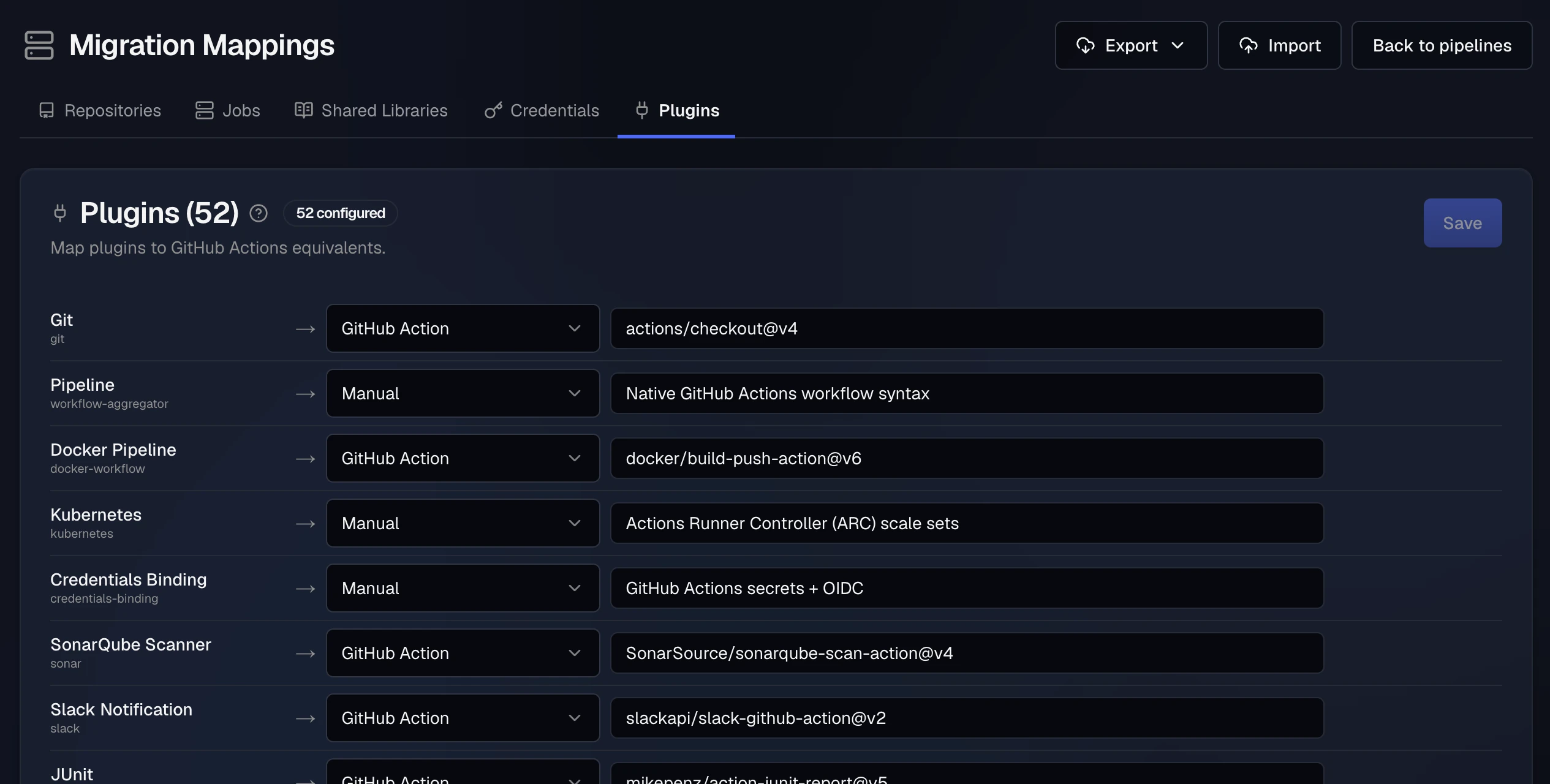
Task: Click the cloud download icon in Export
Action: (1086, 45)
